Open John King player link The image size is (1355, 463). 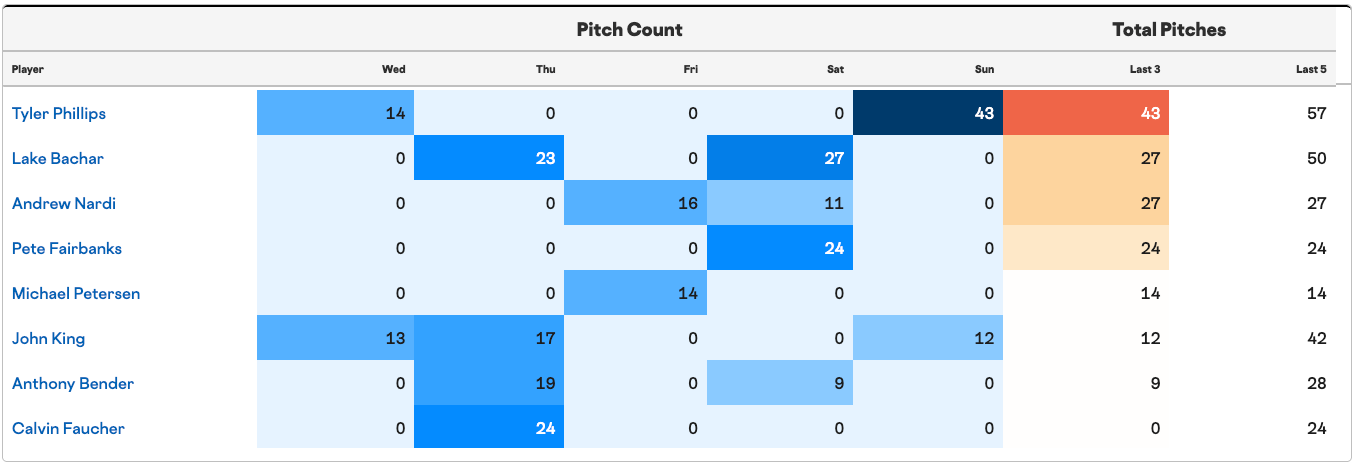[48, 338]
